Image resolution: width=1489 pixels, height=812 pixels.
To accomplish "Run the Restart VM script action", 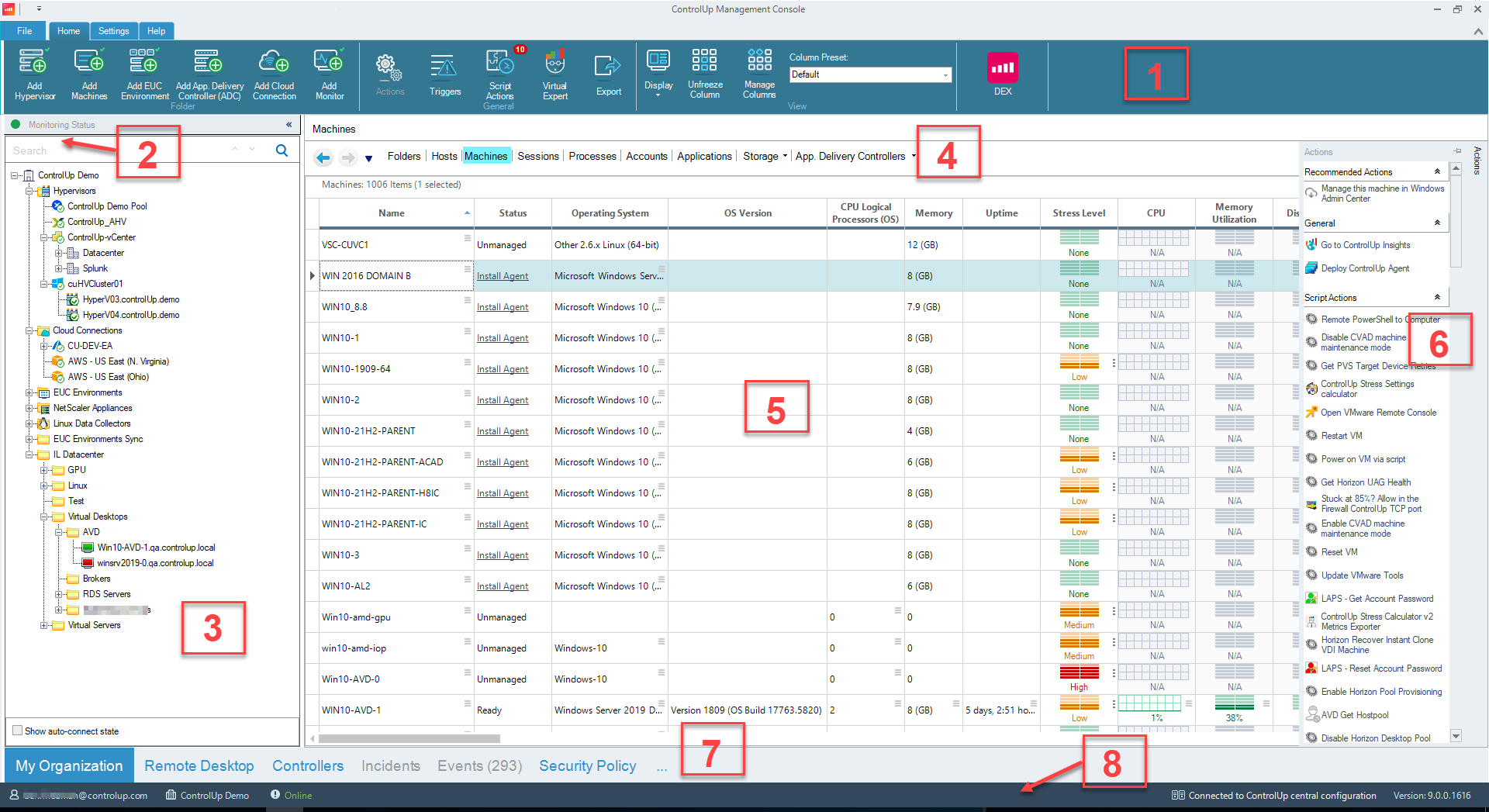I will tap(1334, 436).
